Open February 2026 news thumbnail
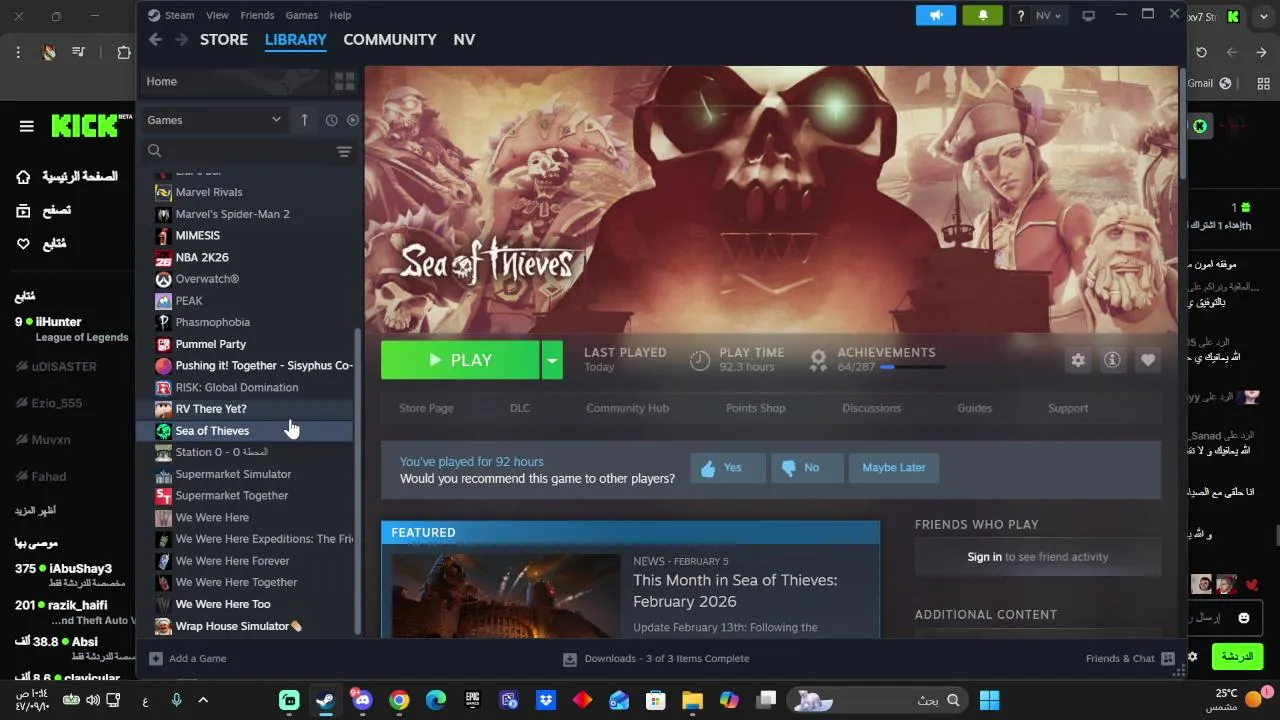The width and height of the screenshot is (1280, 720). 506,596
